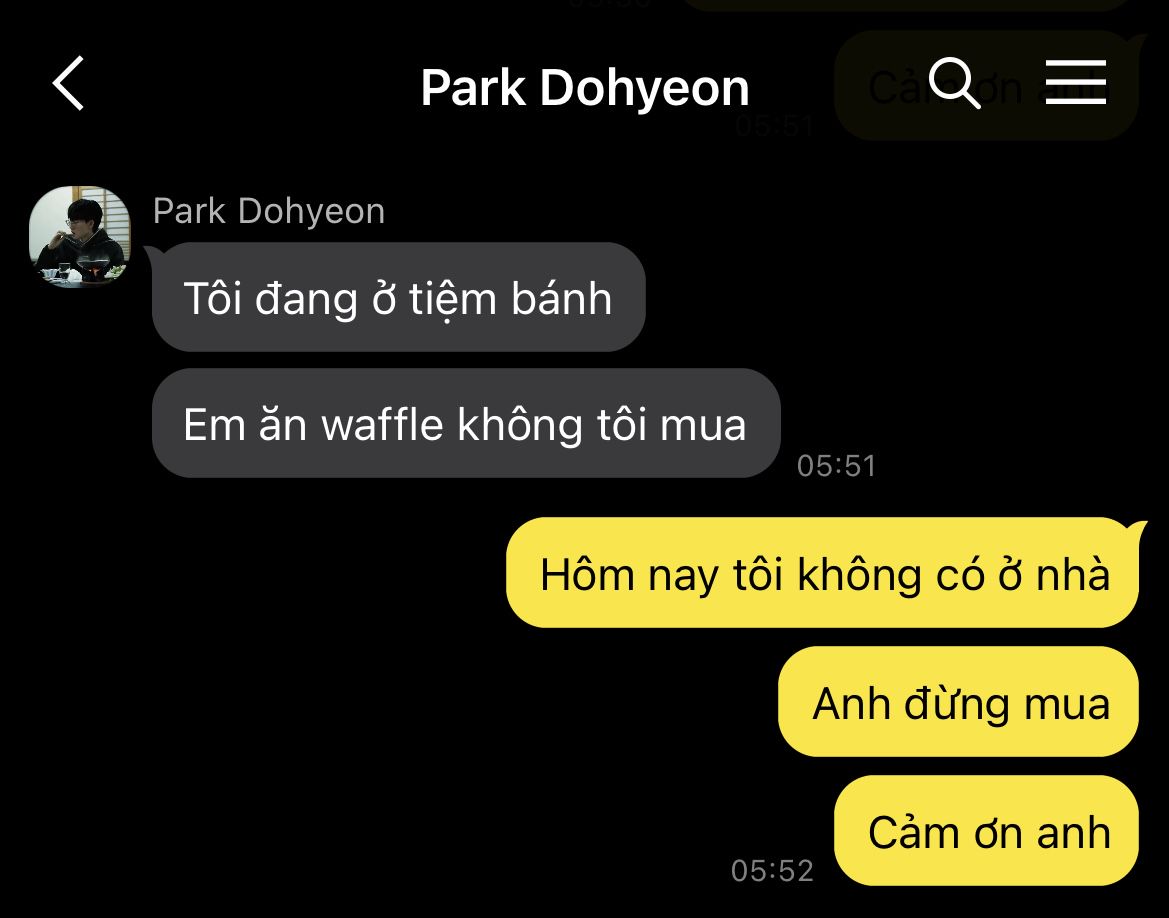Viewport: 1169px width, 918px height.
Task: Tap the 05:51 timestamp beside waffle message
Action: click(x=836, y=465)
